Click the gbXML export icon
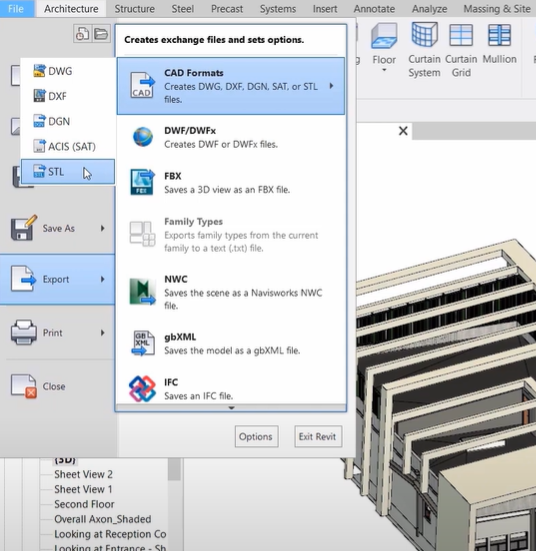The height and width of the screenshot is (551, 536). [x=143, y=343]
